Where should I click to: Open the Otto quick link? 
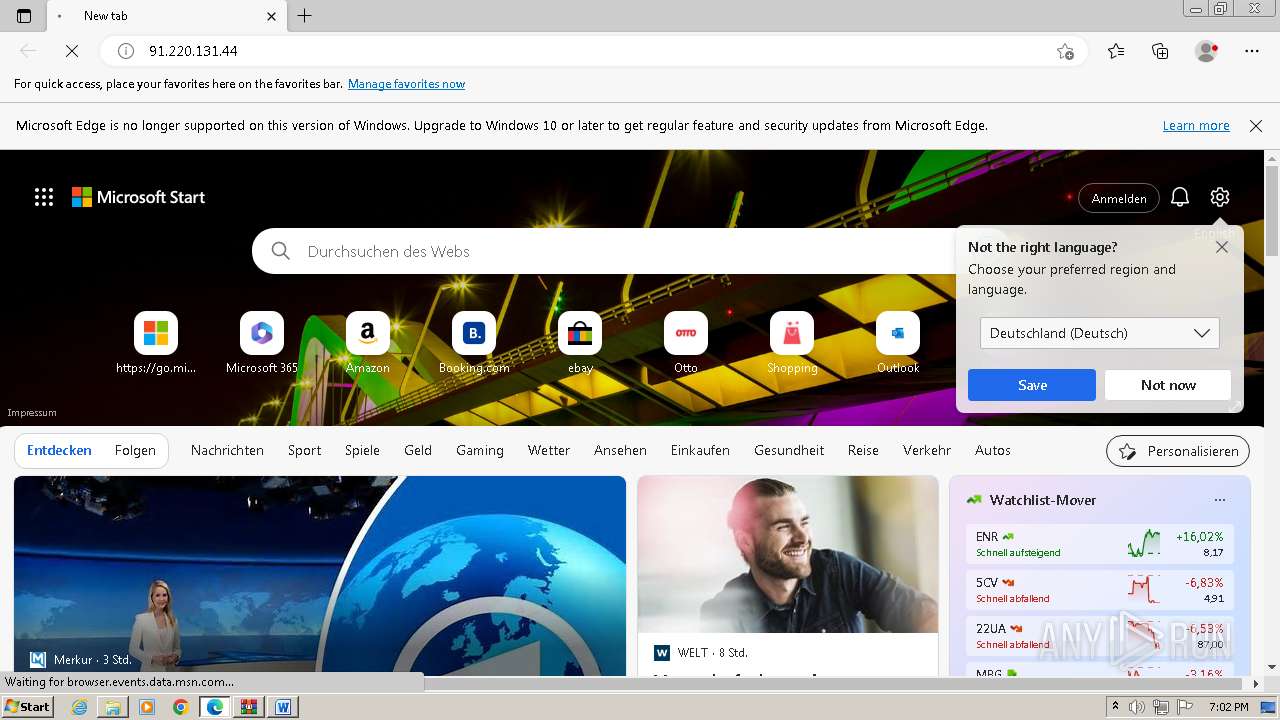click(x=686, y=343)
